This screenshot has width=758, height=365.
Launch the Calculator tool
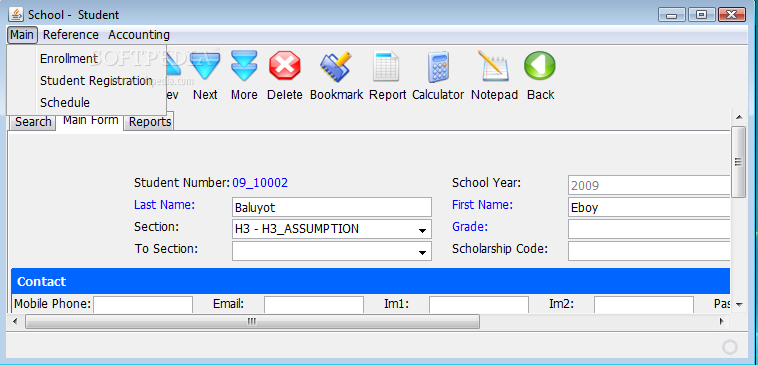438,67
